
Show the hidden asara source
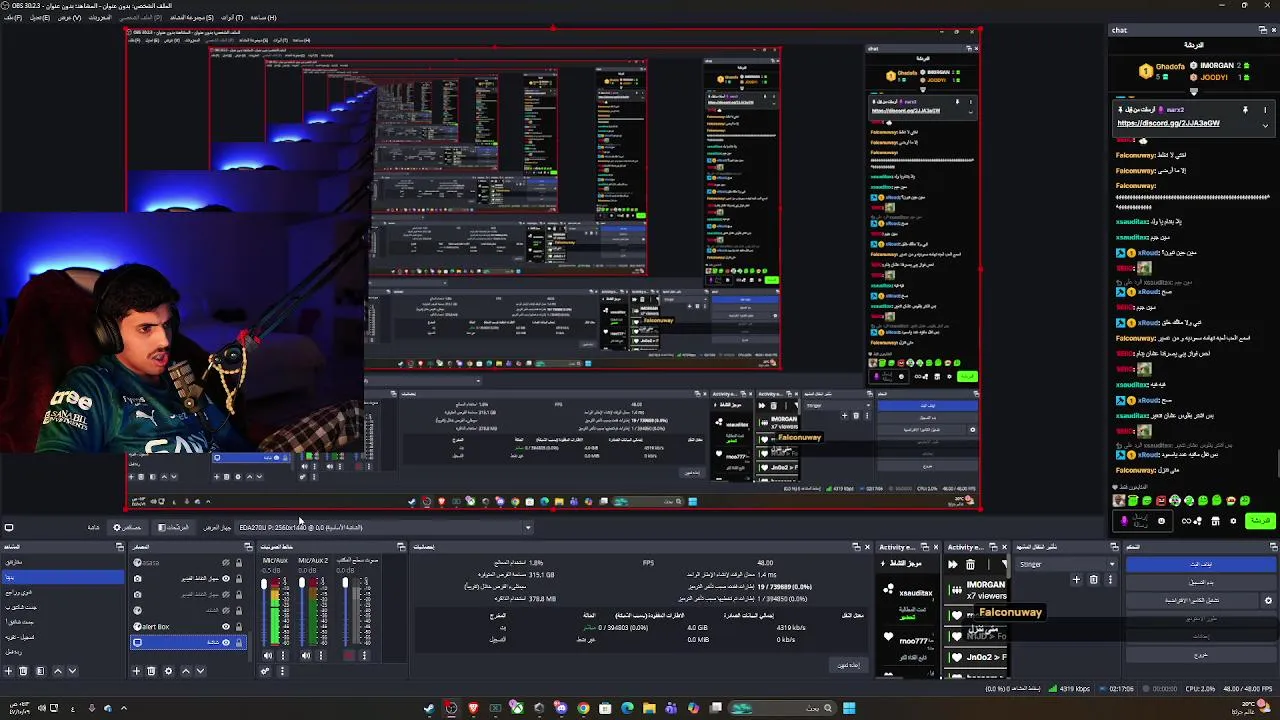(226, 563)
